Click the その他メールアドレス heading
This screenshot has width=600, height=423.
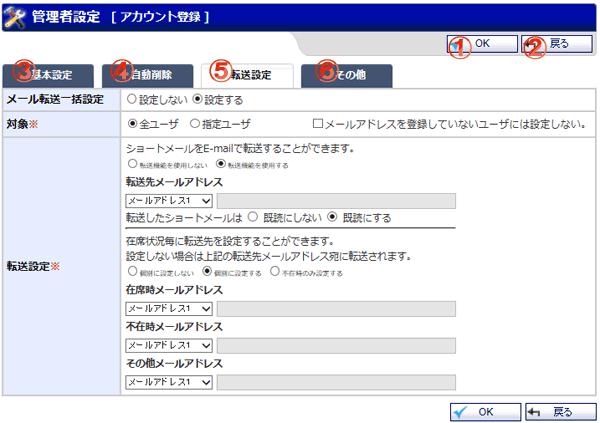coord(174,364)
